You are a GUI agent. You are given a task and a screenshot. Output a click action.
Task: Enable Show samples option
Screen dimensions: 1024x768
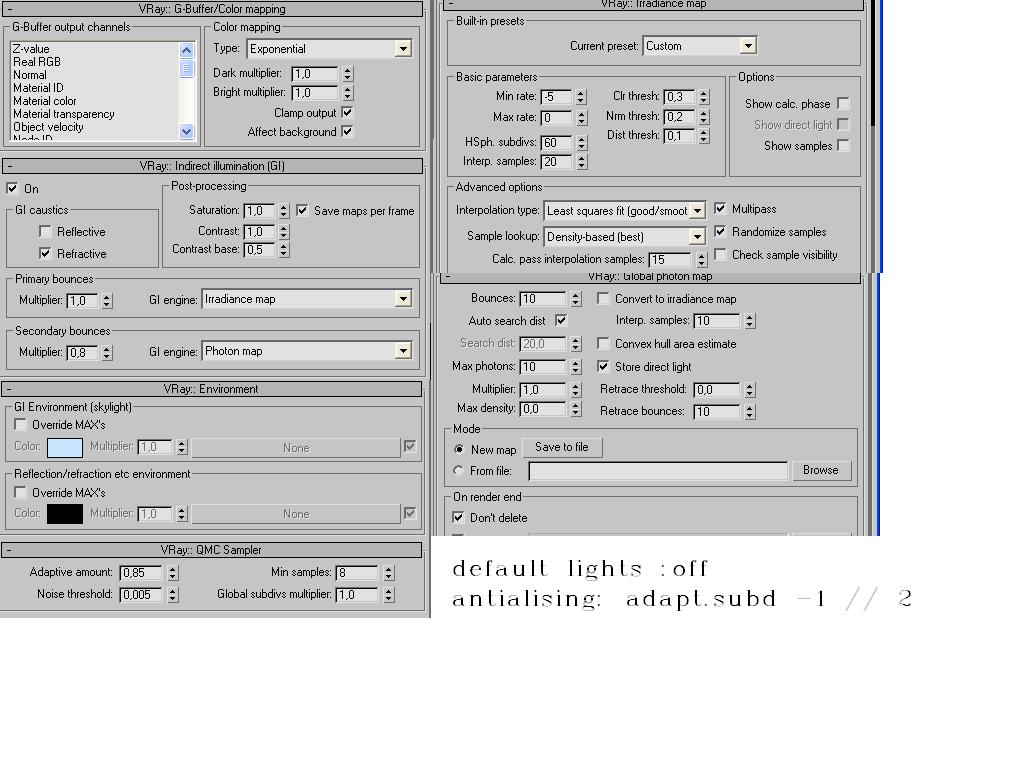click(843, 145)
